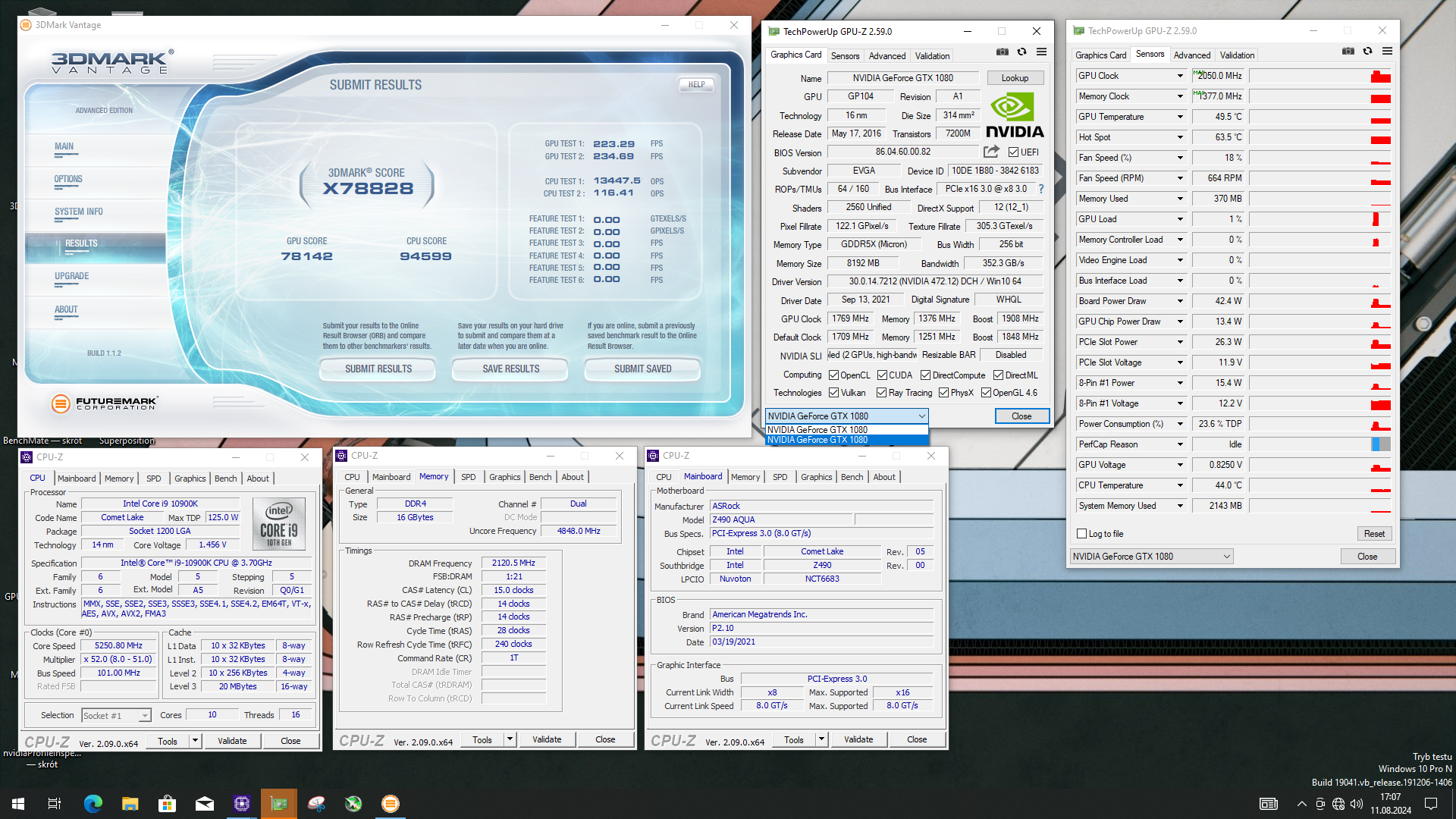Open the Bench tab in the CPU-Z CPU window
The height and width of the screenshot is (819, 1456).
[225, 479]
